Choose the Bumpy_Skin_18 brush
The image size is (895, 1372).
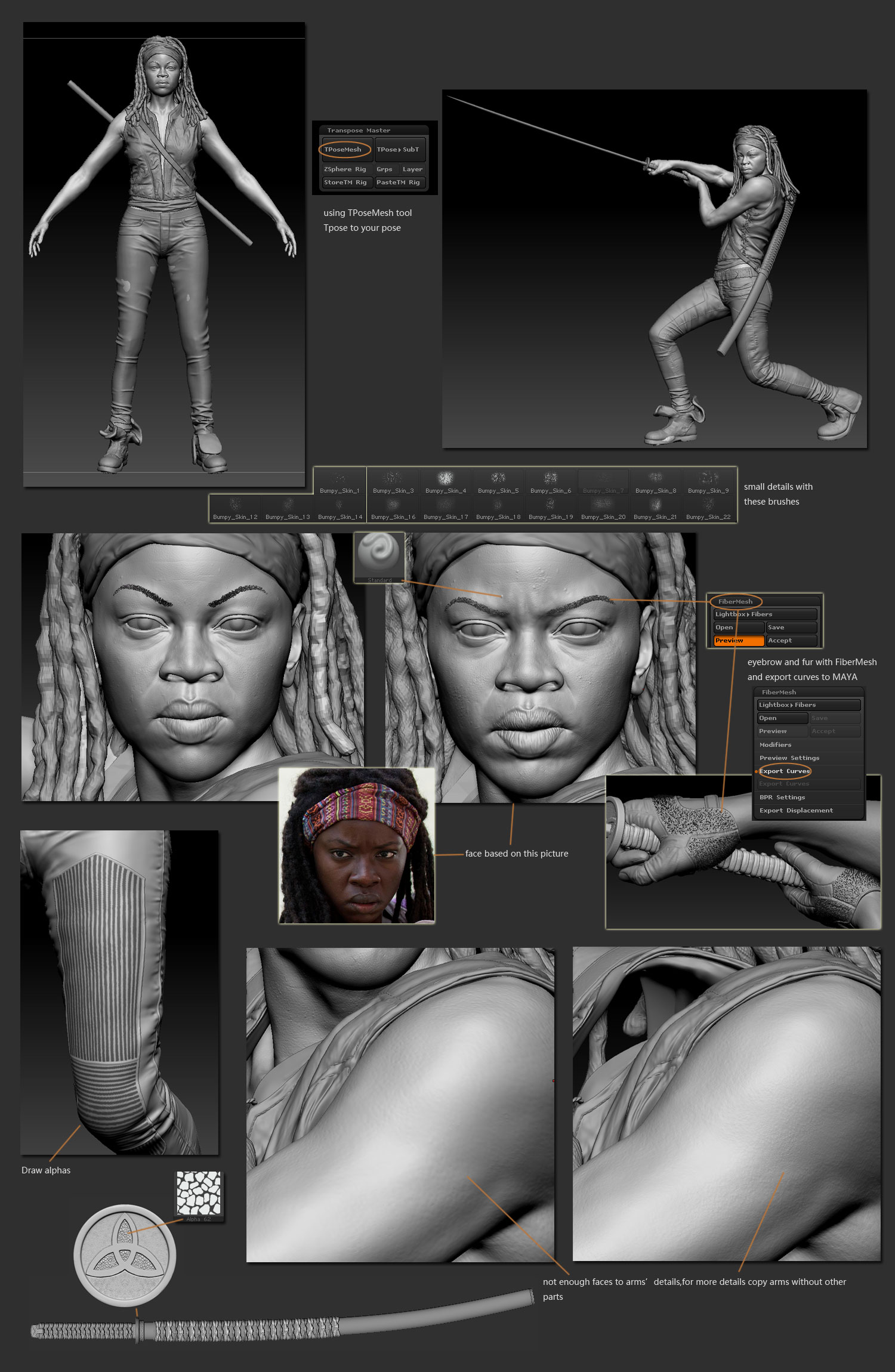(498, 508)
